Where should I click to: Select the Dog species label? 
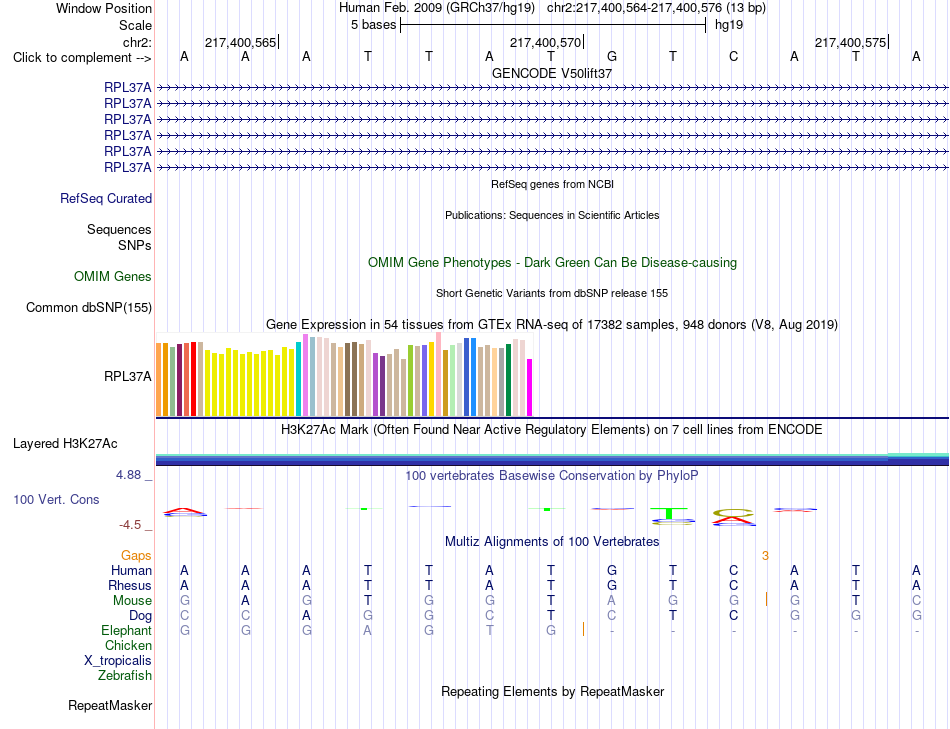[140, 616]
